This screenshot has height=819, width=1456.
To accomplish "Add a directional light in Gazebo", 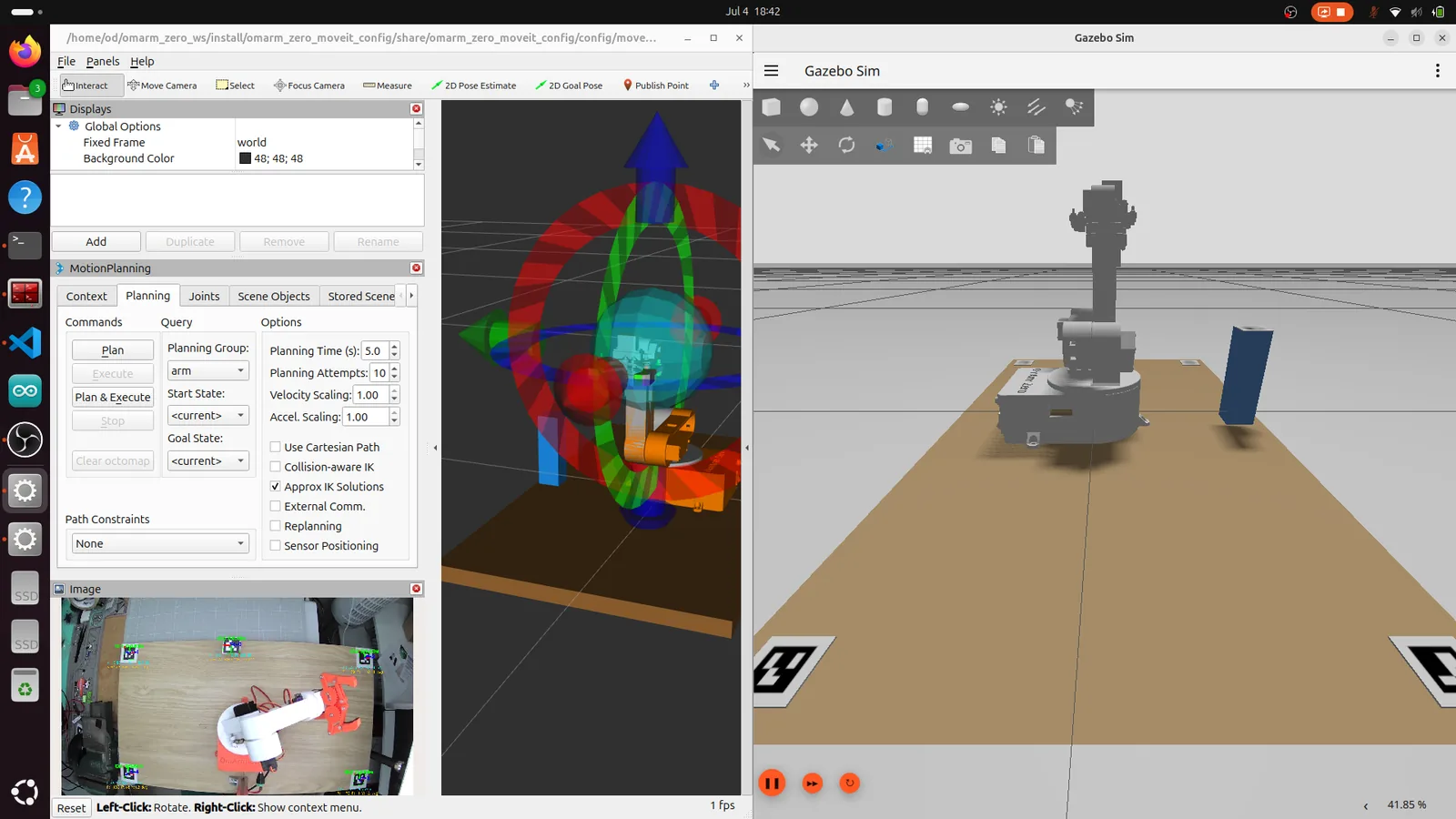I will tap(1036, 107).
